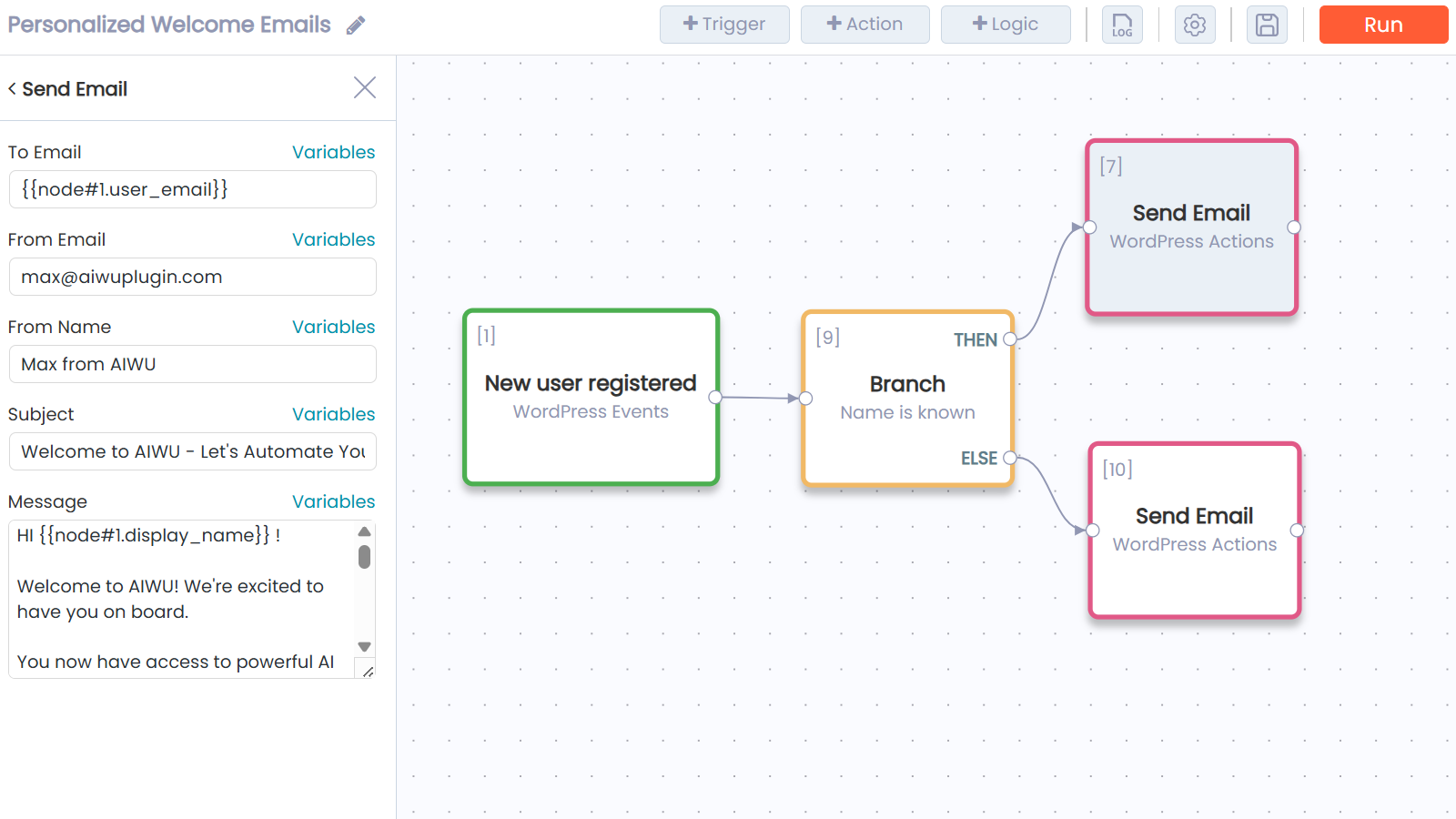The height and width of the screenshot is (819, 1456).
Task: Click inside the From Name input field
Action: [x=192, y=364]
